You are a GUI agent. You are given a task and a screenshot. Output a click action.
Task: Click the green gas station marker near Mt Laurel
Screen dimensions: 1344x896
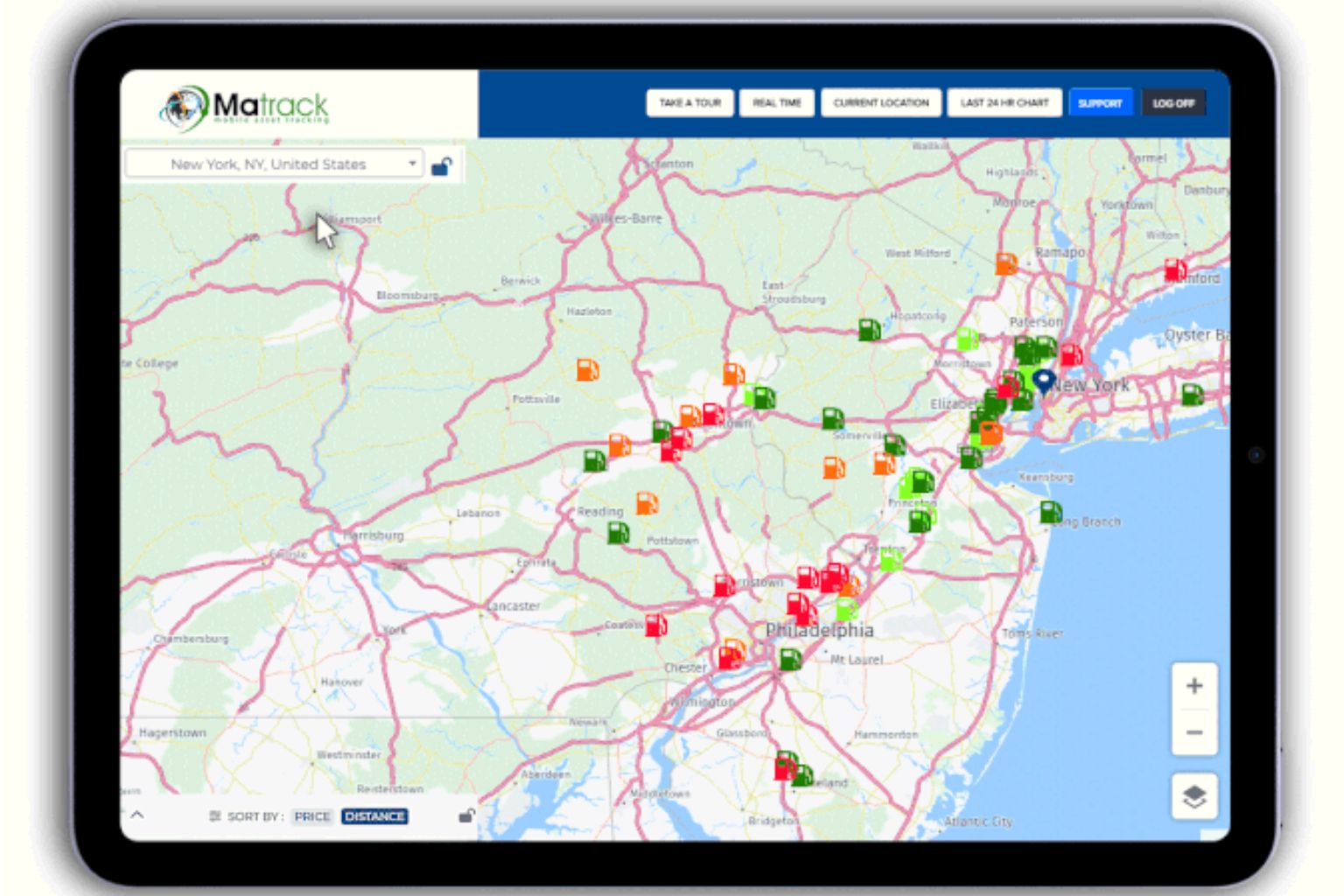pos(790,659)
